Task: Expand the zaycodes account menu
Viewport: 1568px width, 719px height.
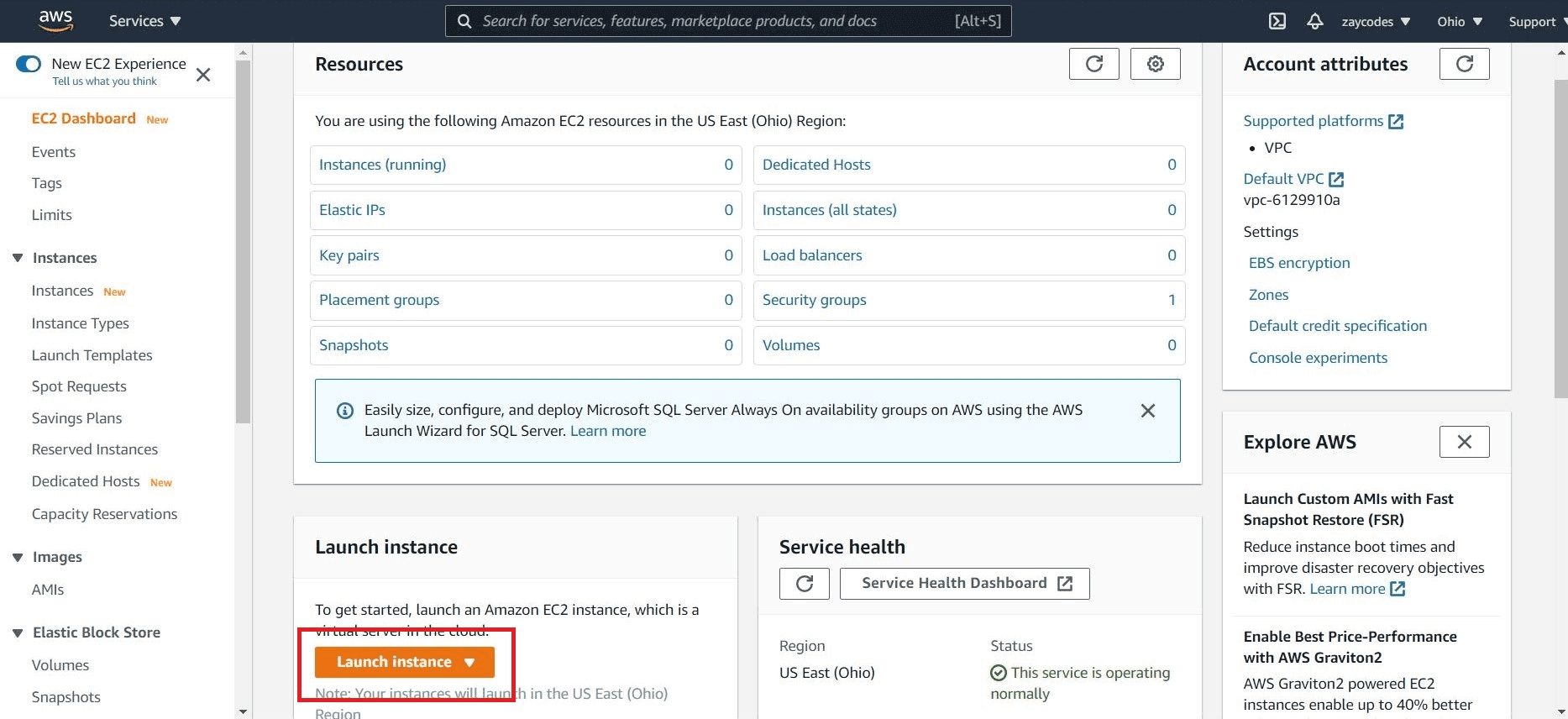Action: [1375, 21]
